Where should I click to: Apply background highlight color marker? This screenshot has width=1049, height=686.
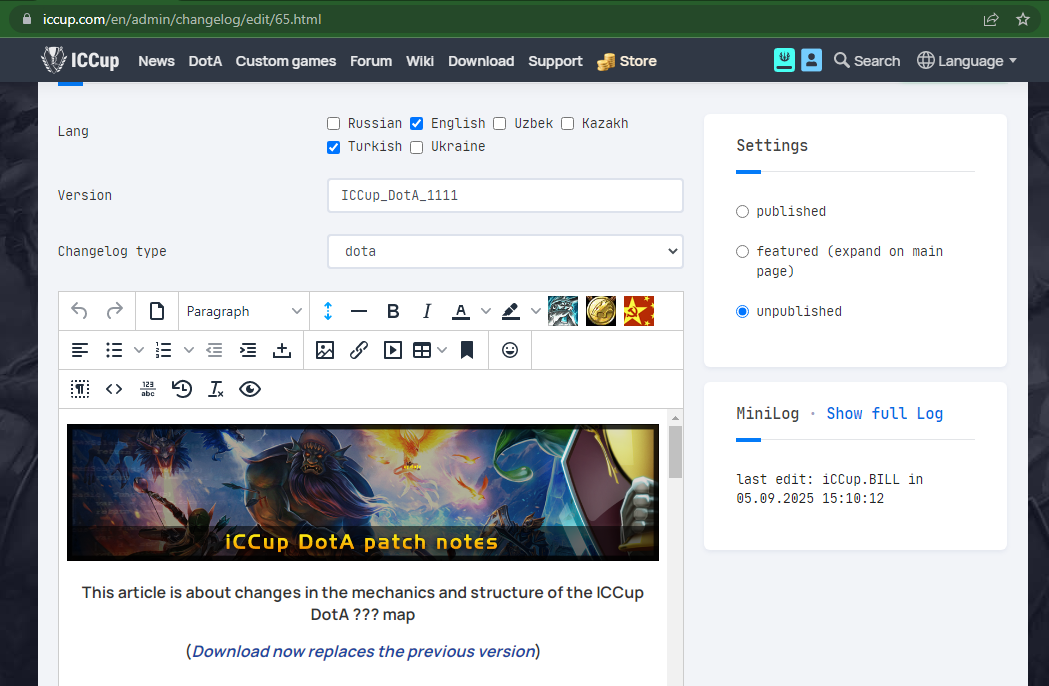[x=510, y=311]
